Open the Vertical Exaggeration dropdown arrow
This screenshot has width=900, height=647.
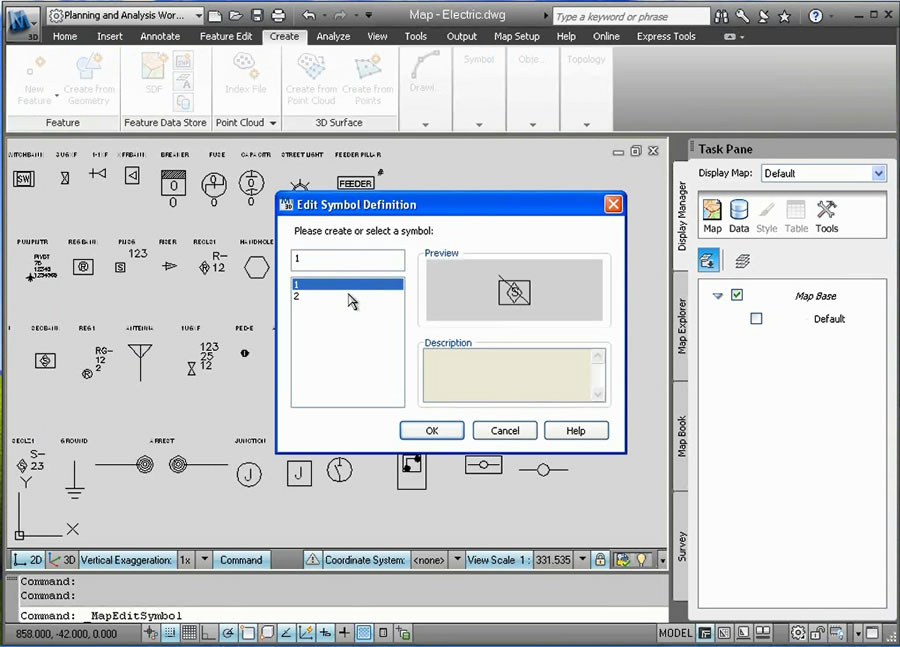pos(204,559)
